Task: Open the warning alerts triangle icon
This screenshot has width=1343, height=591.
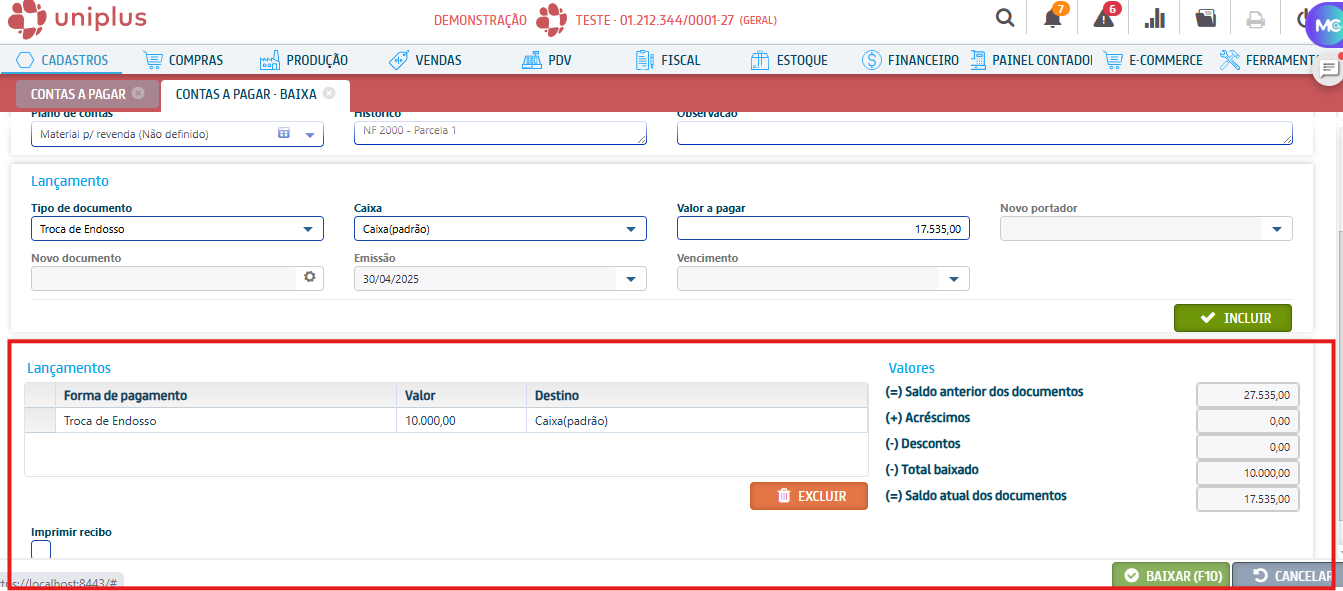Action: (1104, 19)
